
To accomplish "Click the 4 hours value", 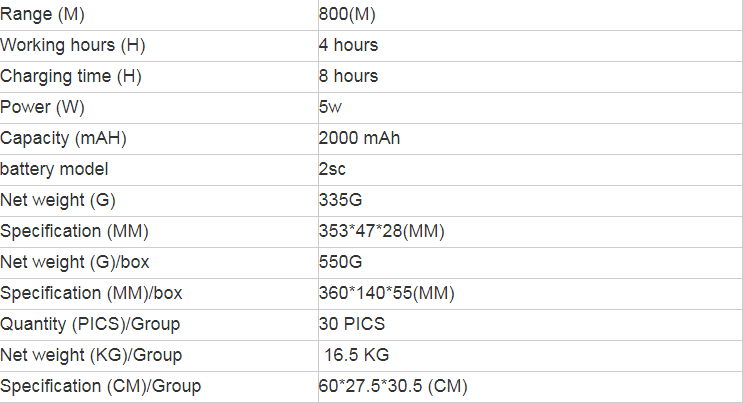I will (x=348, y=45).
